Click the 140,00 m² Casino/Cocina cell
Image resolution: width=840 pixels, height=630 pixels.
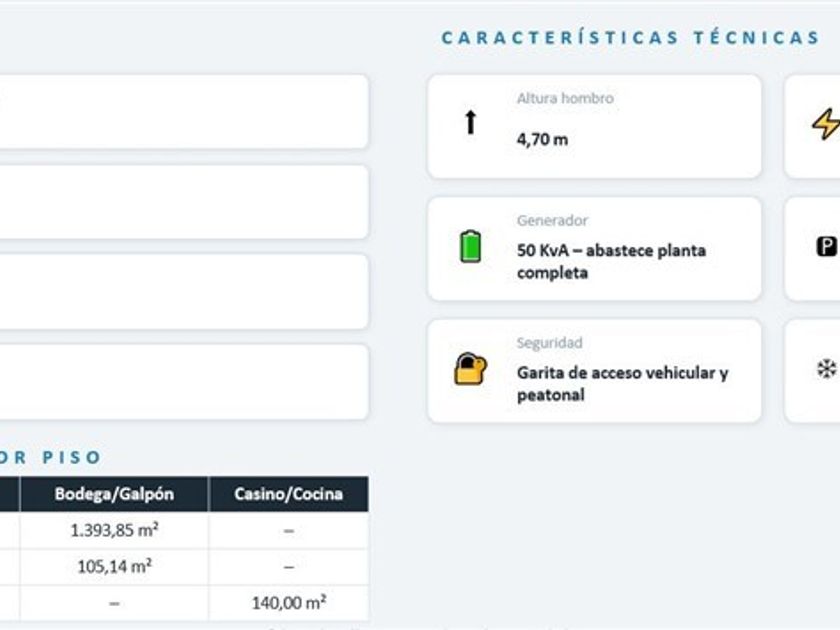tap(289, 603)
